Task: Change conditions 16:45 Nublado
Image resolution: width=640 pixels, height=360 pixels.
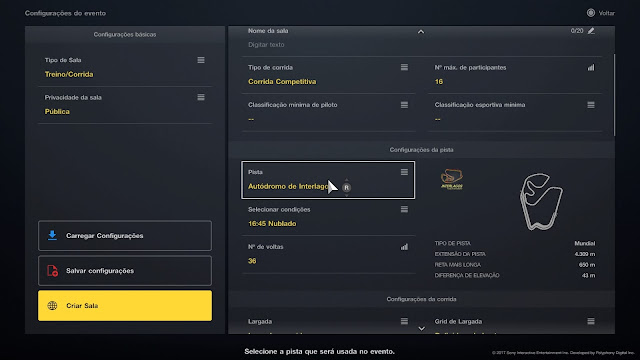Action: pos(328,217)
